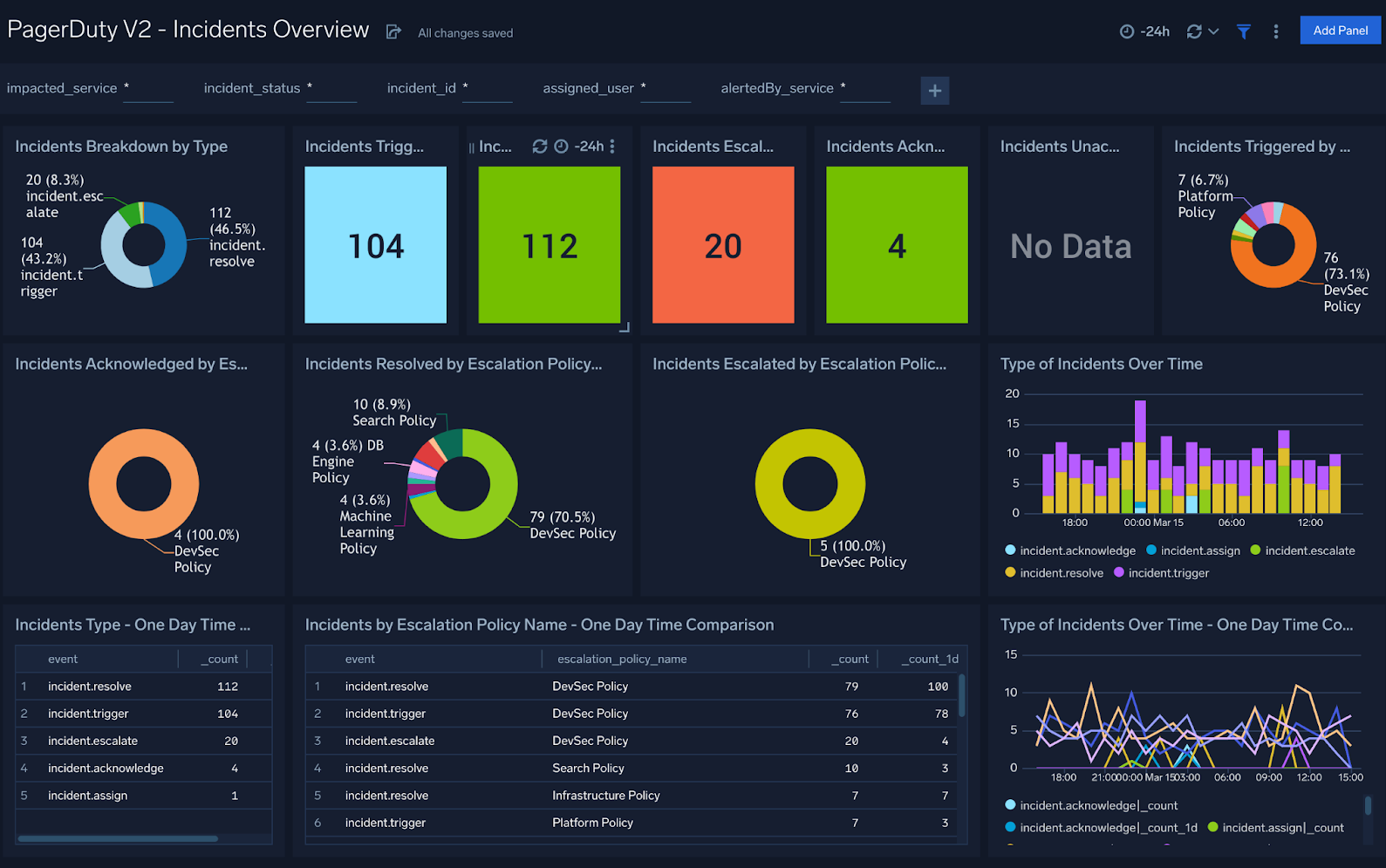The image size is (1386, 868).
Task: Click the drag handle left of Inc... panel
Action: tap(472, 147)
